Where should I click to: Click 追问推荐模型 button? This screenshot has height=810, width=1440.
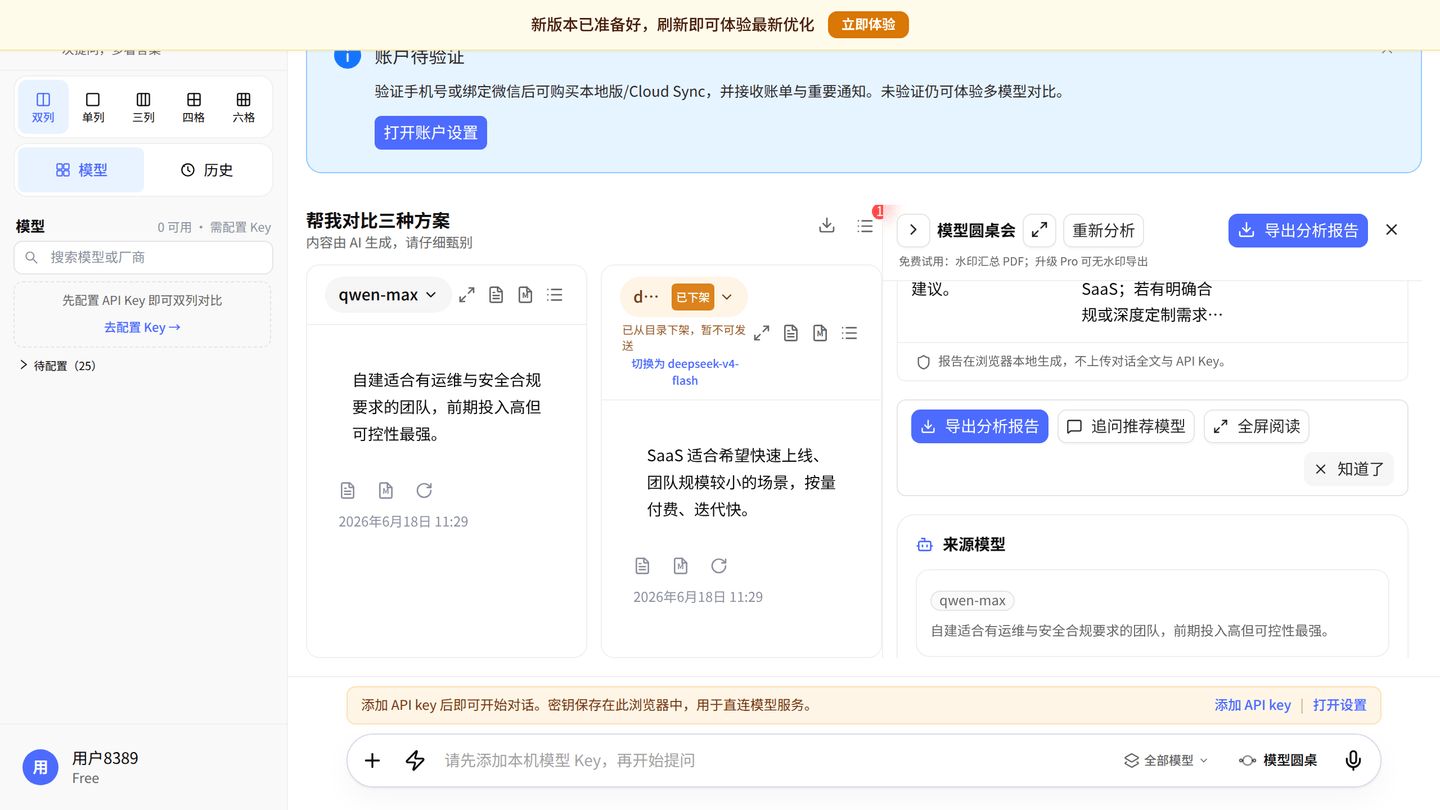tap(1126, 426)
